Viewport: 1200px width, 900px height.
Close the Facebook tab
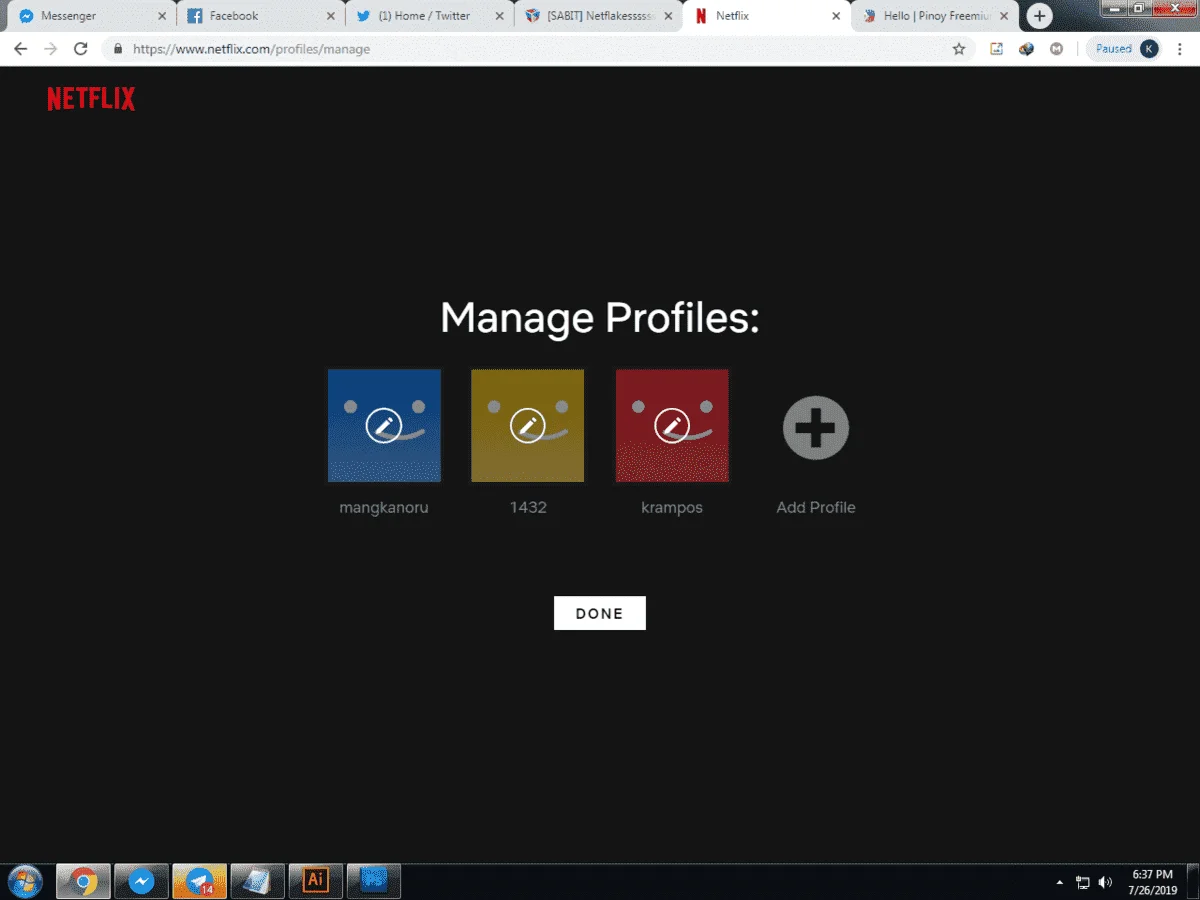pos(330,16)
